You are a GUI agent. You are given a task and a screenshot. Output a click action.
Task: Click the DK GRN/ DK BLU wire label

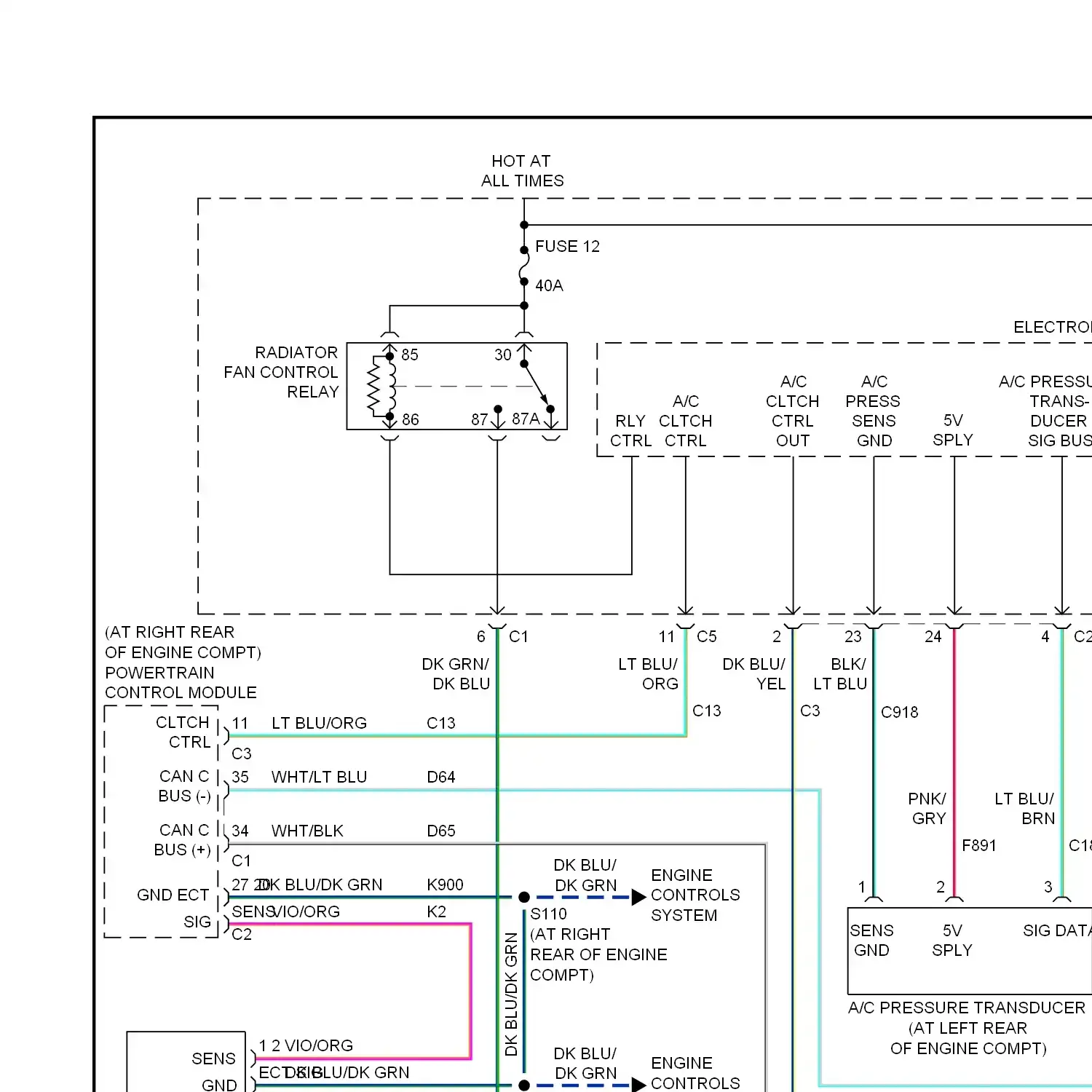click(x=456, y=673)
